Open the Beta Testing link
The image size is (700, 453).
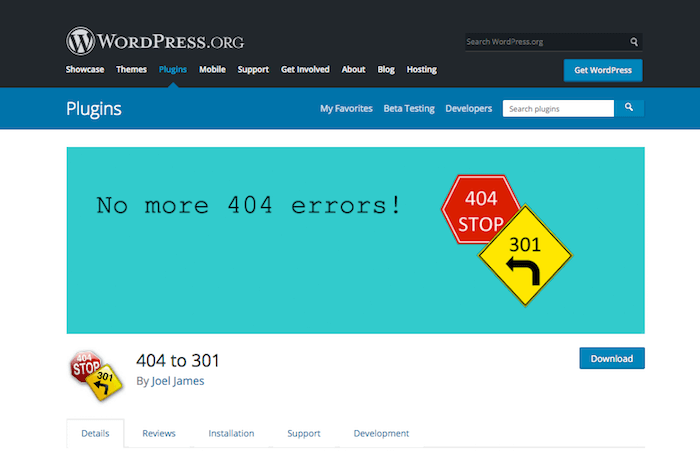click(409, 108)
